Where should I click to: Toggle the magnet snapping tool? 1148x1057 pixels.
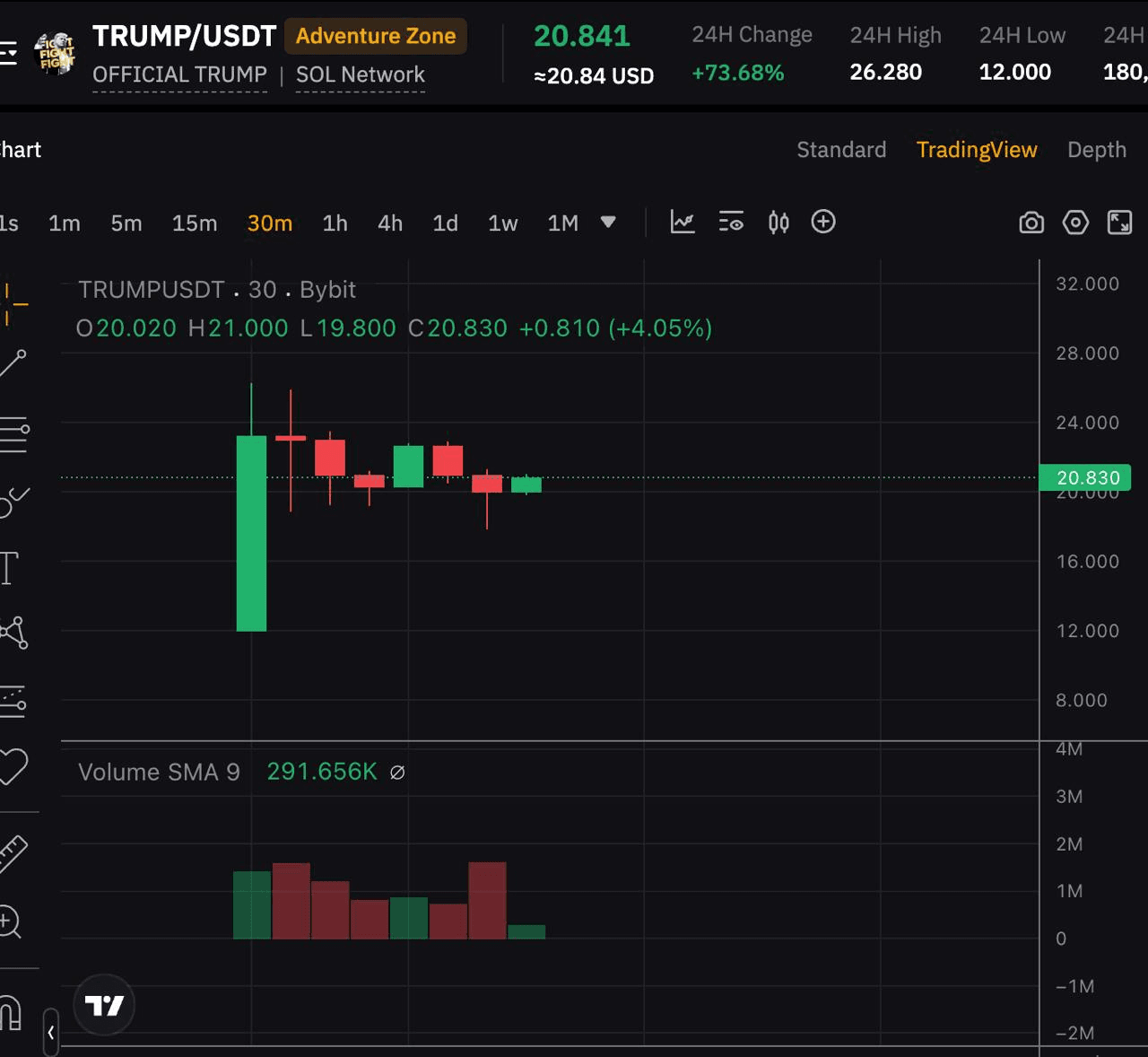(x=10, y=1013)
